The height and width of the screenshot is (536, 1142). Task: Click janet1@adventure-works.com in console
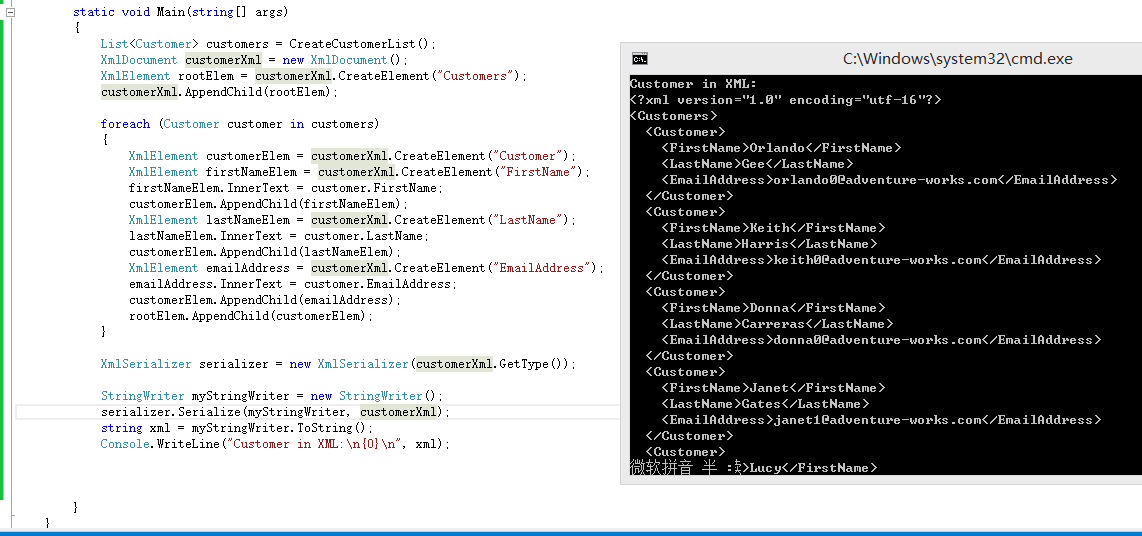(877, 420)
